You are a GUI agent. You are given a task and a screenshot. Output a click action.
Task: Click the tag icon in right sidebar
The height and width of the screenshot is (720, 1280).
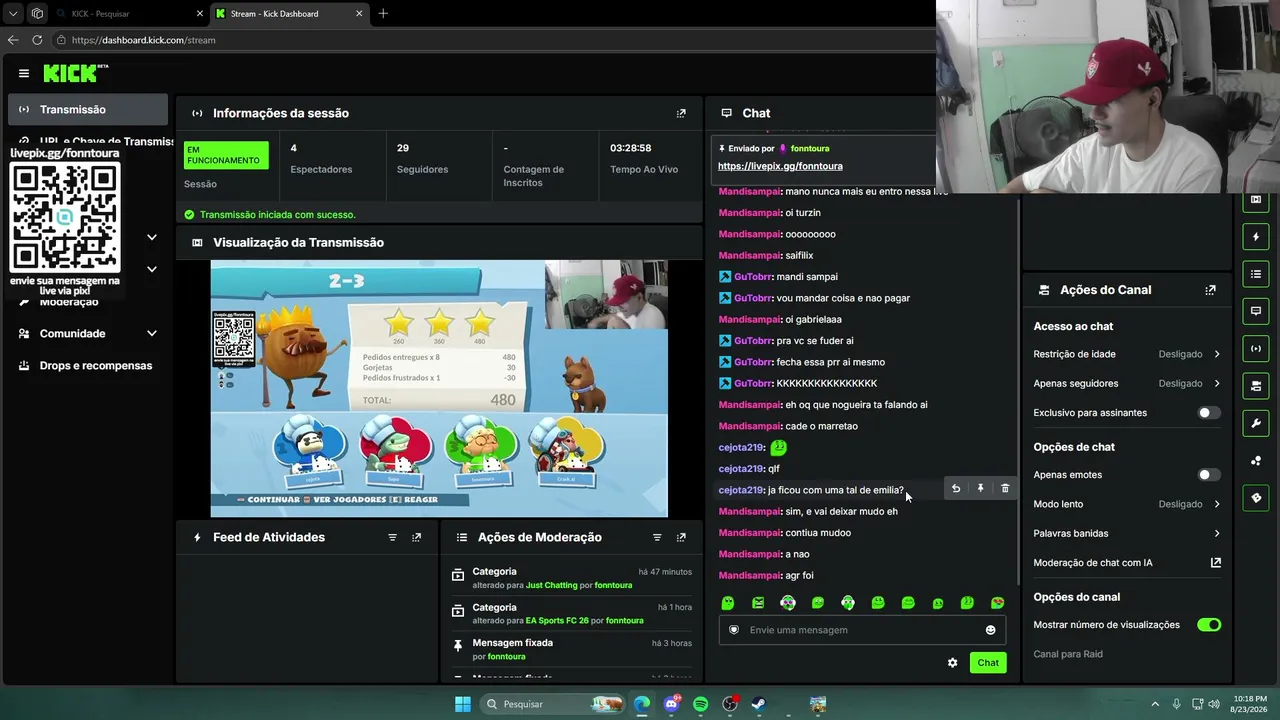tap(1256, 497)
